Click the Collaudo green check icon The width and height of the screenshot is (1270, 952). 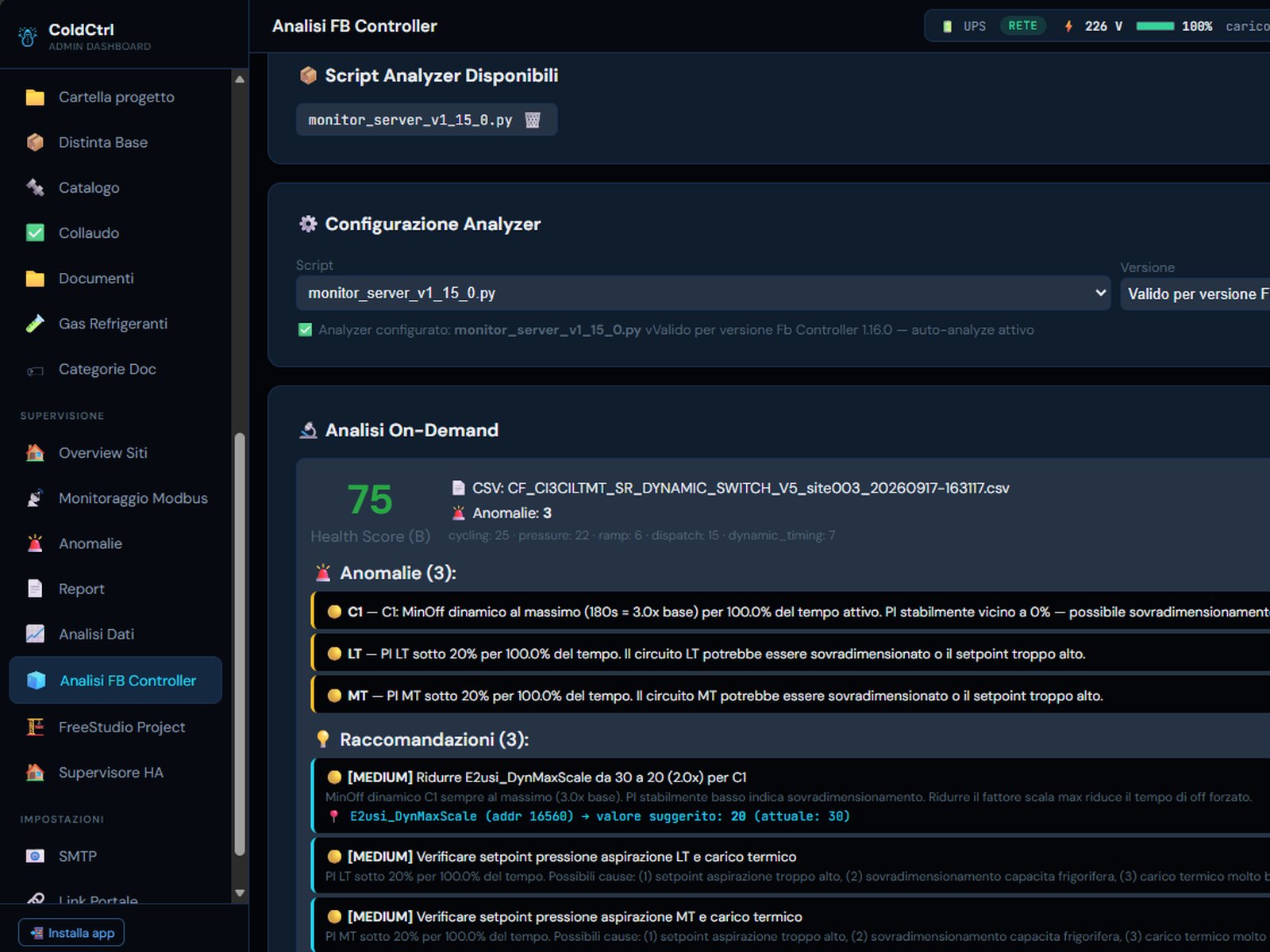click(35, 232)
